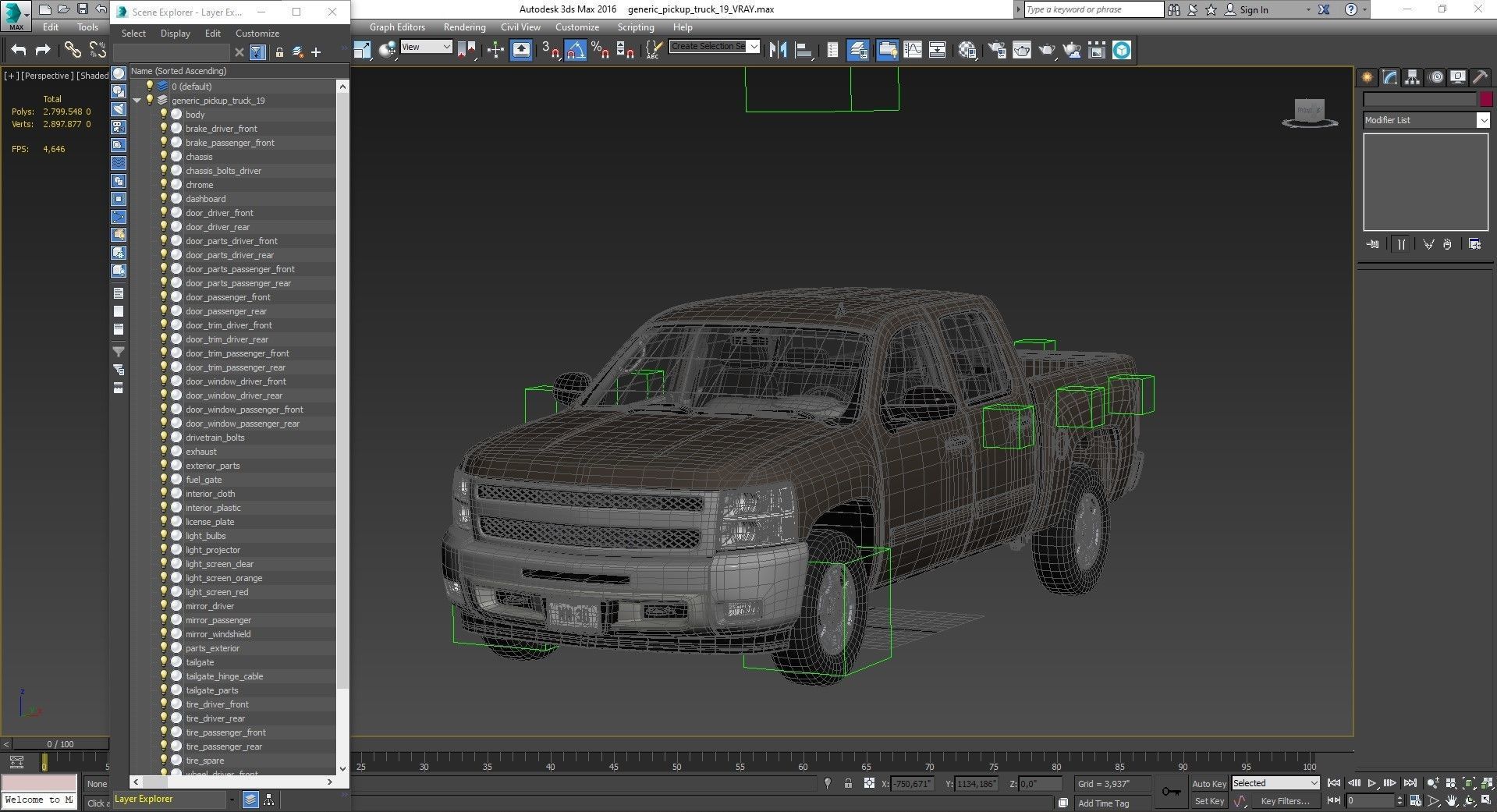The height and width of the screenshot is (812, 1497).
Task: Select the Select and Link chain tool
Action: coord(73,51)
